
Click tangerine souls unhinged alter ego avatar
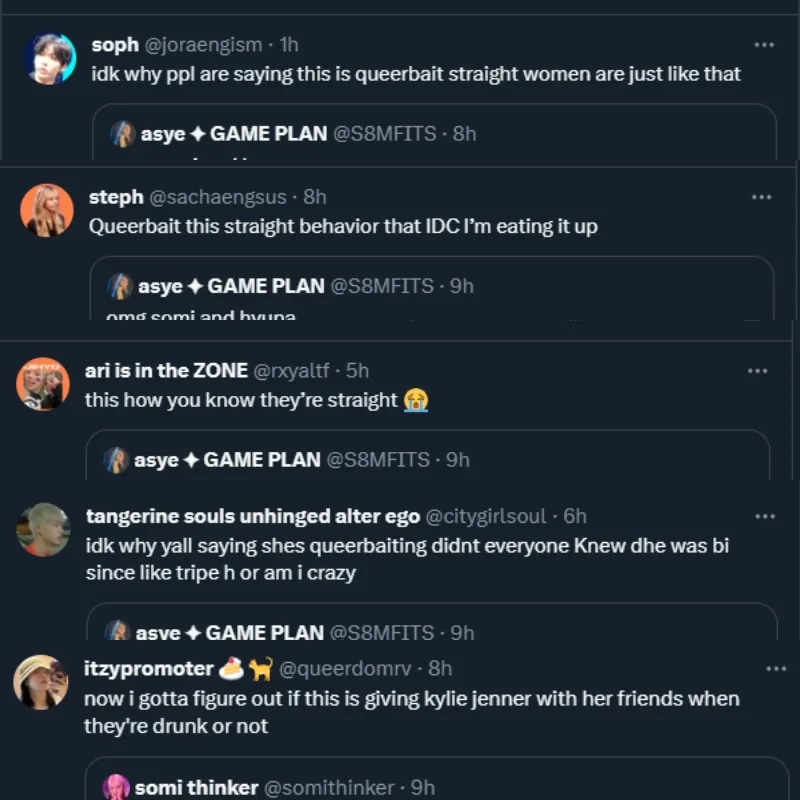[43, 530]
